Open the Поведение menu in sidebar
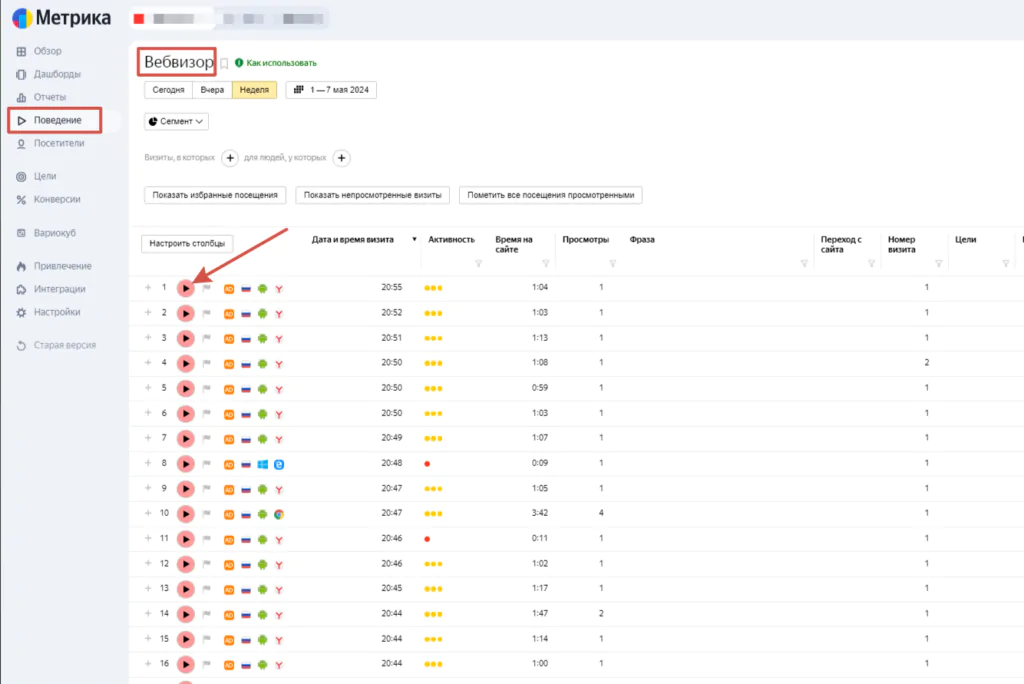This screenshot has height=684, width=1024. (x=56, y=120)
